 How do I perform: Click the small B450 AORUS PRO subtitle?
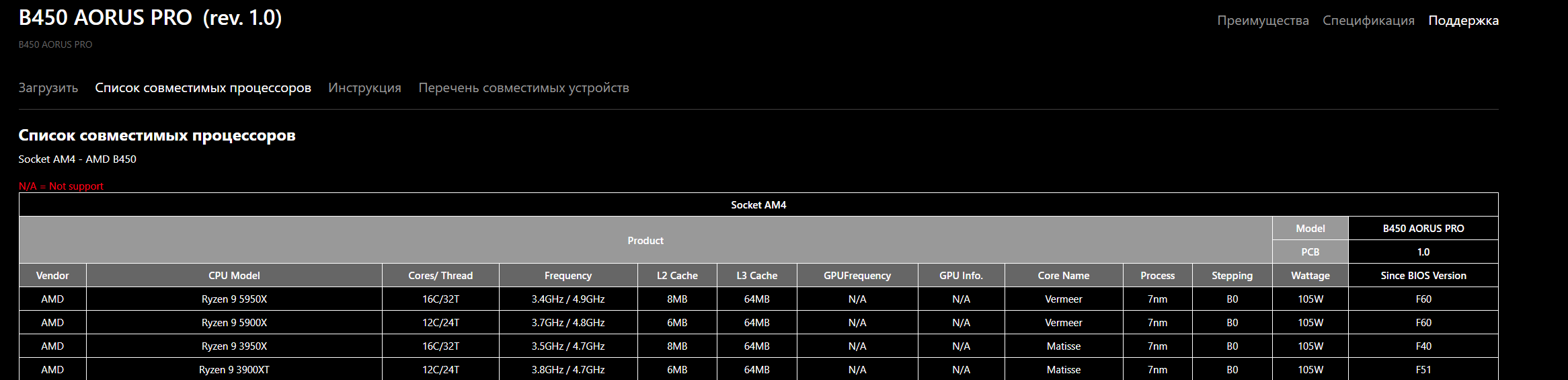click(55, 44)
